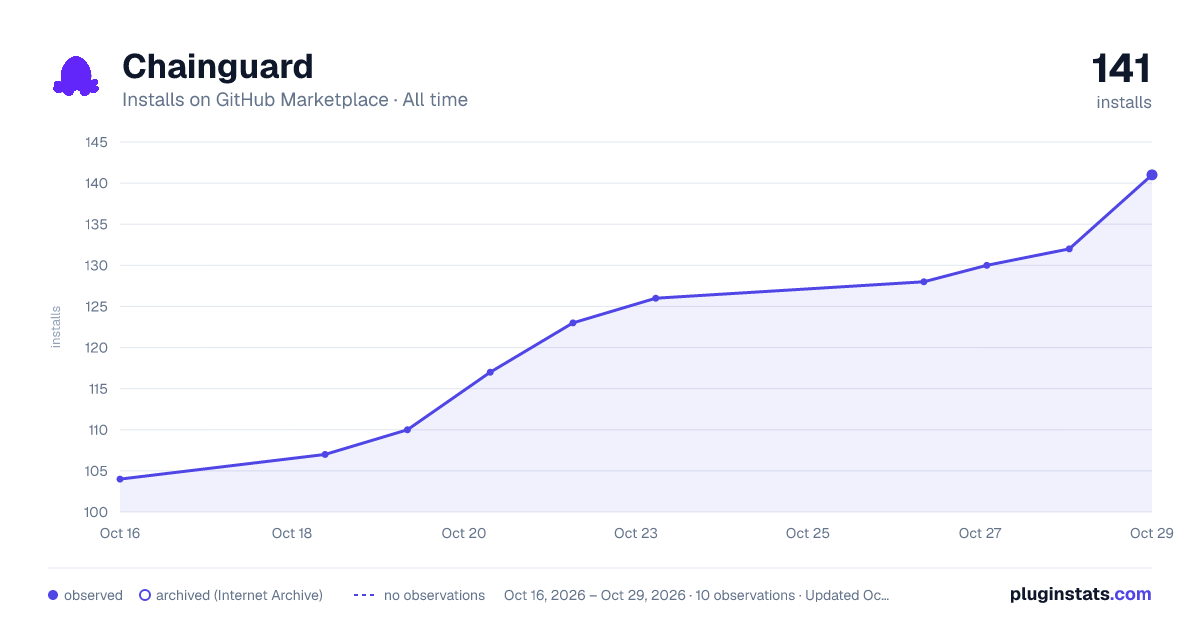This screenshot has height=630, width=1200.
Task: Click the dashed 'no observations' legend line
Action: pyautogui.click(x=364, y=595)
